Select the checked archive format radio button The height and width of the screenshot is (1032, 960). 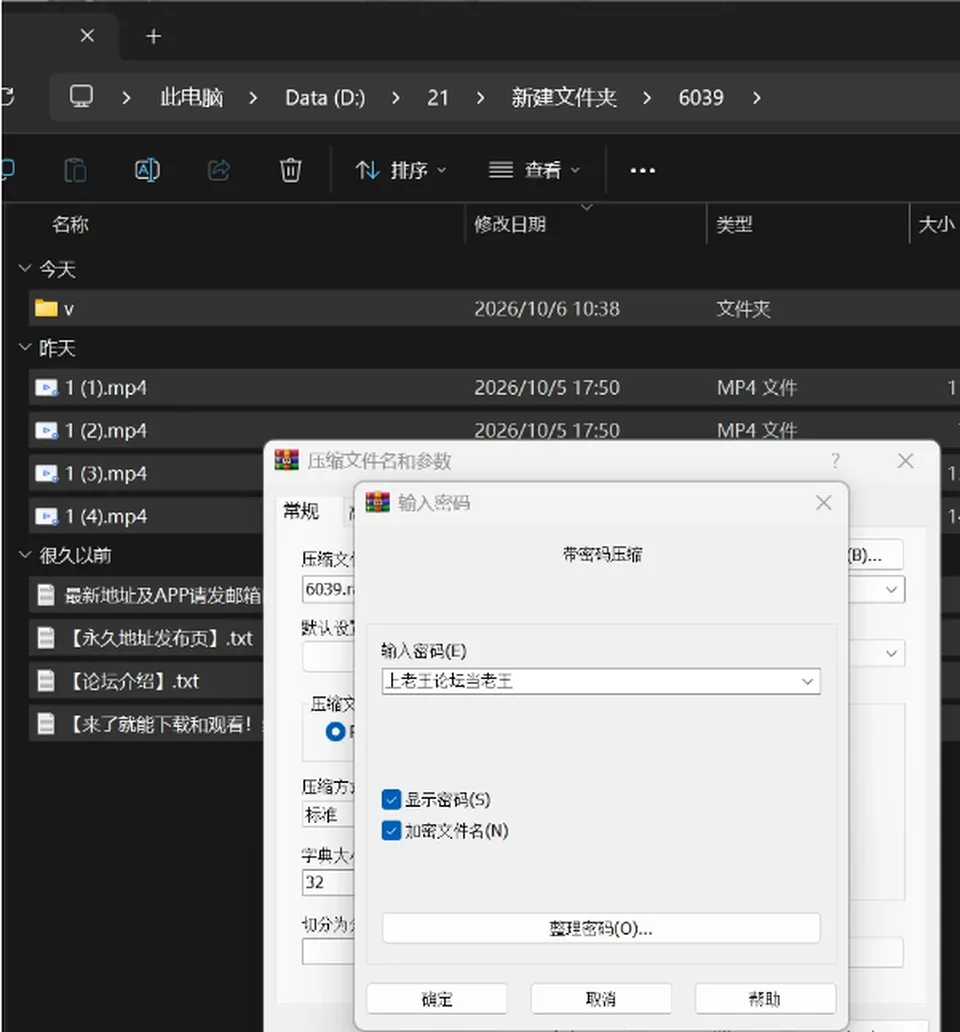(x=335, y=732)
